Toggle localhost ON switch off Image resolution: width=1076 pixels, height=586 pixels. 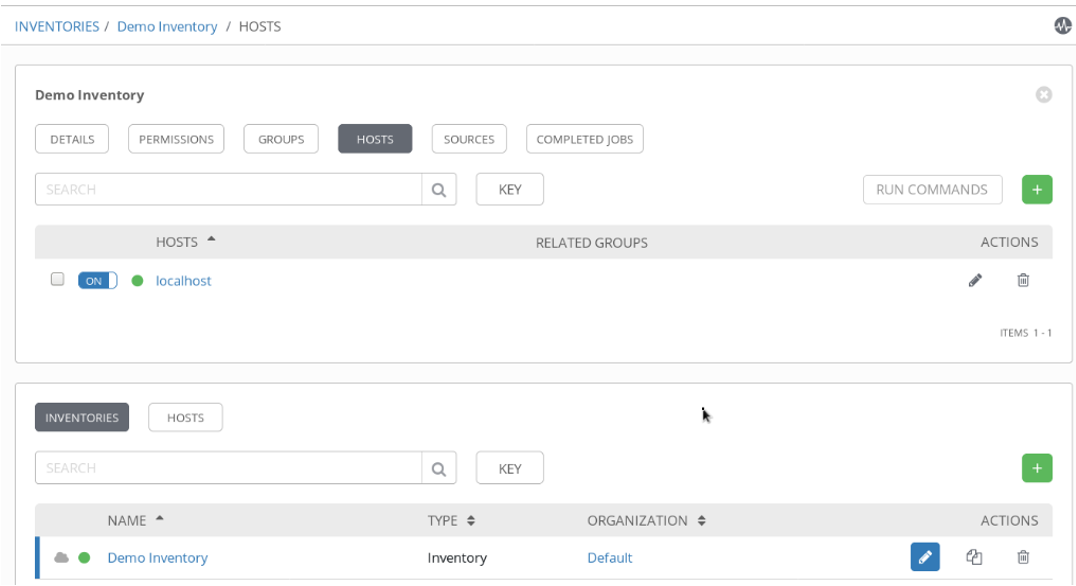[x=97, y=281]
